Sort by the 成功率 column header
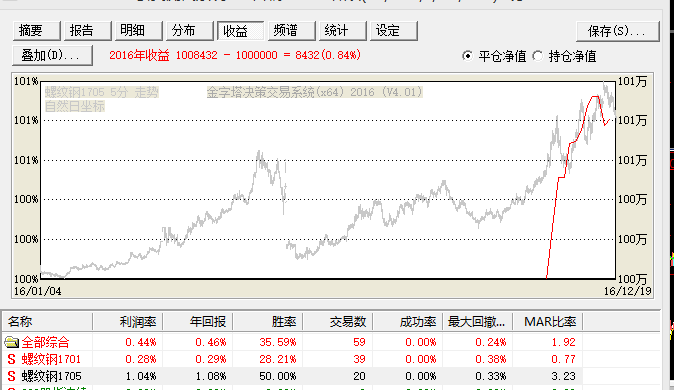 pos(407,322)
